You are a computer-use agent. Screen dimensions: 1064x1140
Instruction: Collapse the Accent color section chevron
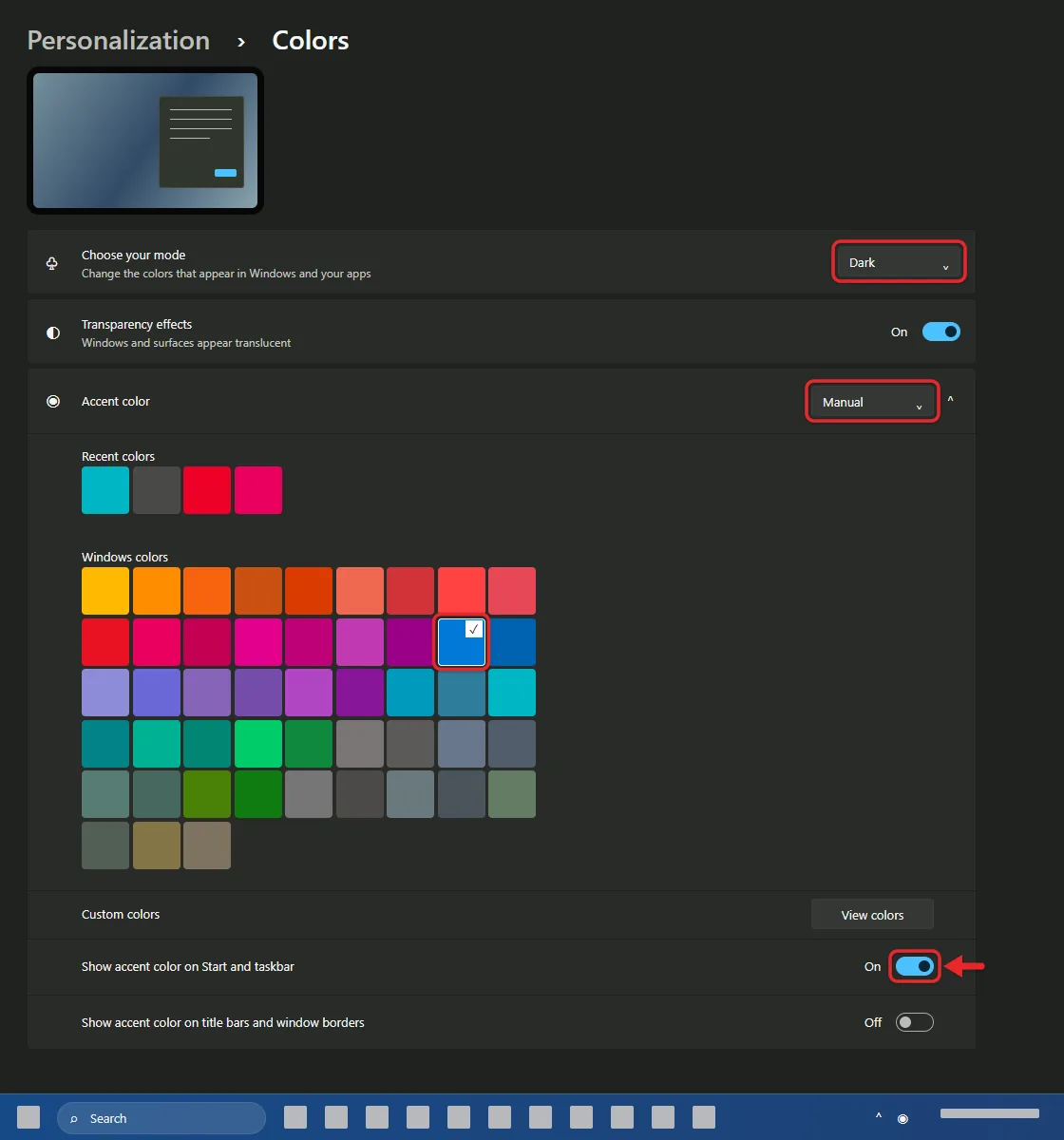point(951,401)
